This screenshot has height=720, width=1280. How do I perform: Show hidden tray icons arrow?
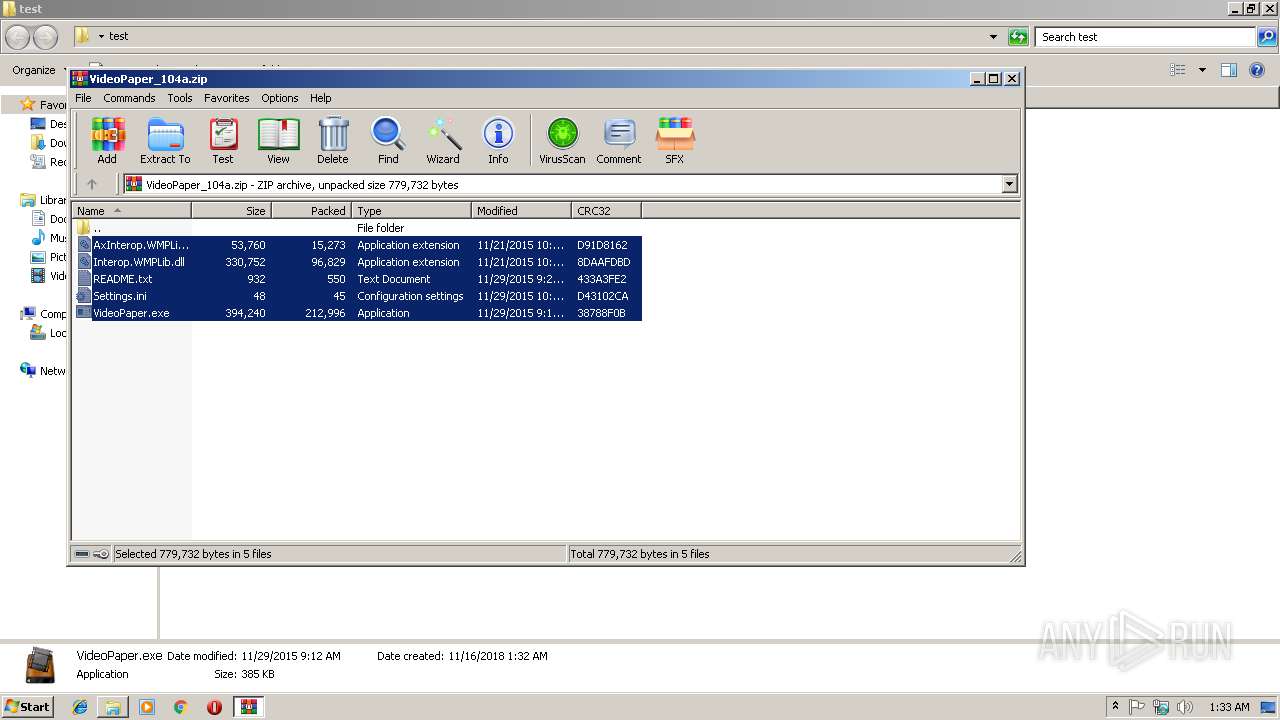[1115, 706]
